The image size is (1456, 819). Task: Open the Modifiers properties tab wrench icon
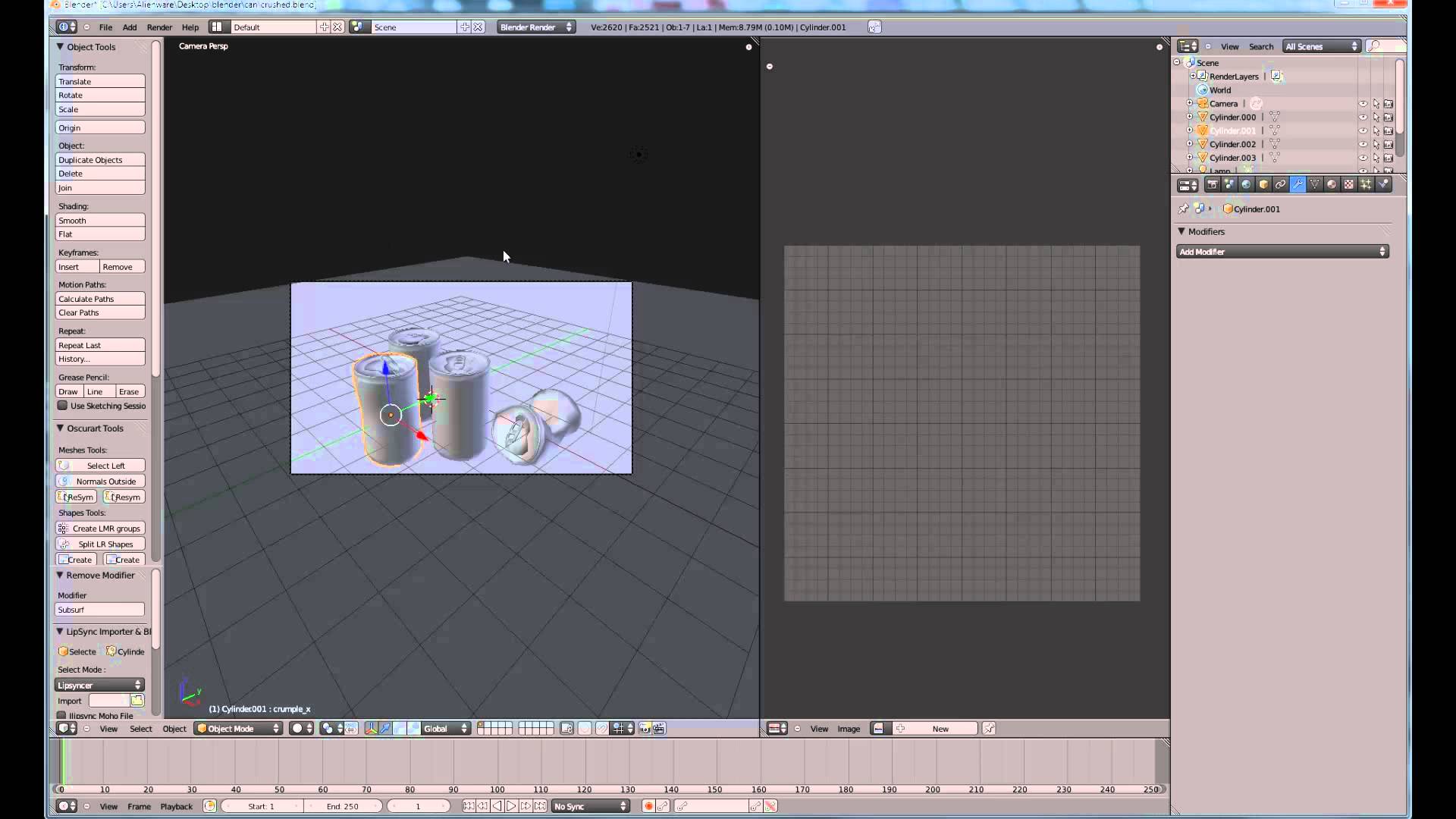pyautogui.click(x=1298, y=184)
